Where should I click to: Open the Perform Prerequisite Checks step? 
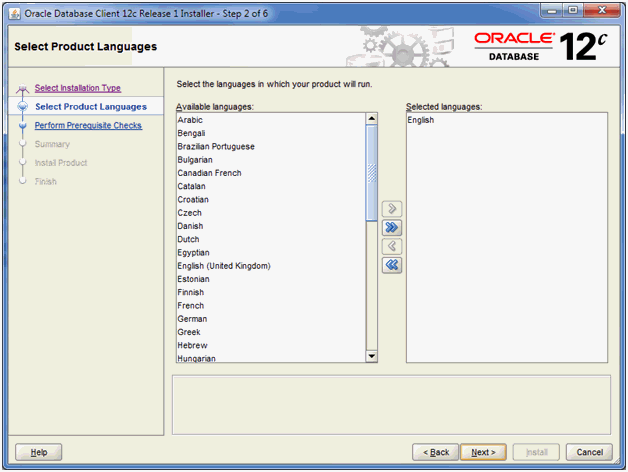pos(88,125)
